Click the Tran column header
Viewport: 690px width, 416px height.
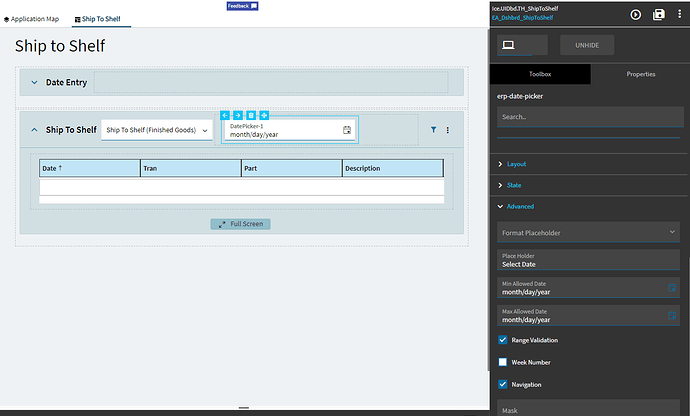[x=191, y=168]
